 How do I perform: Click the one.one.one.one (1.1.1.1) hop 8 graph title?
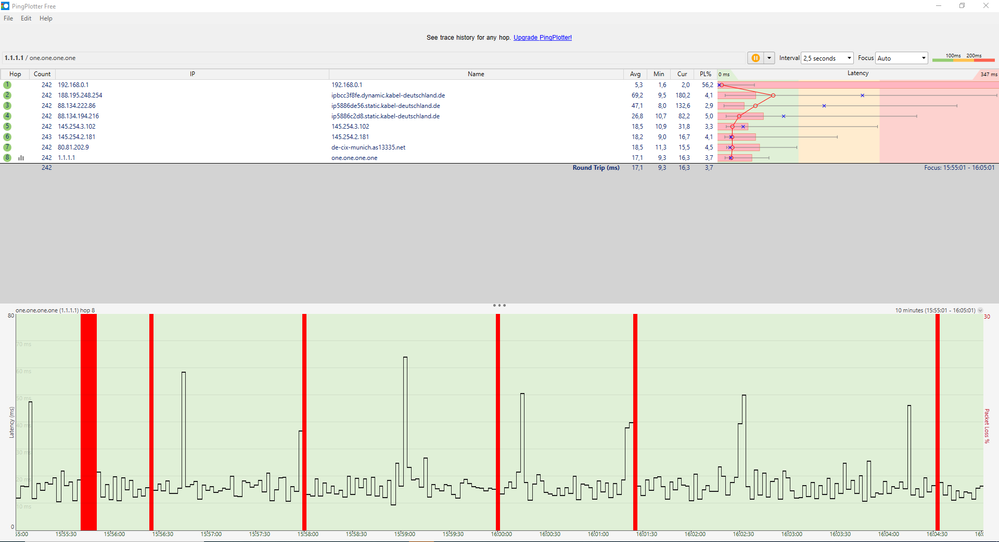pyautogui.click(x=55, y=310)
